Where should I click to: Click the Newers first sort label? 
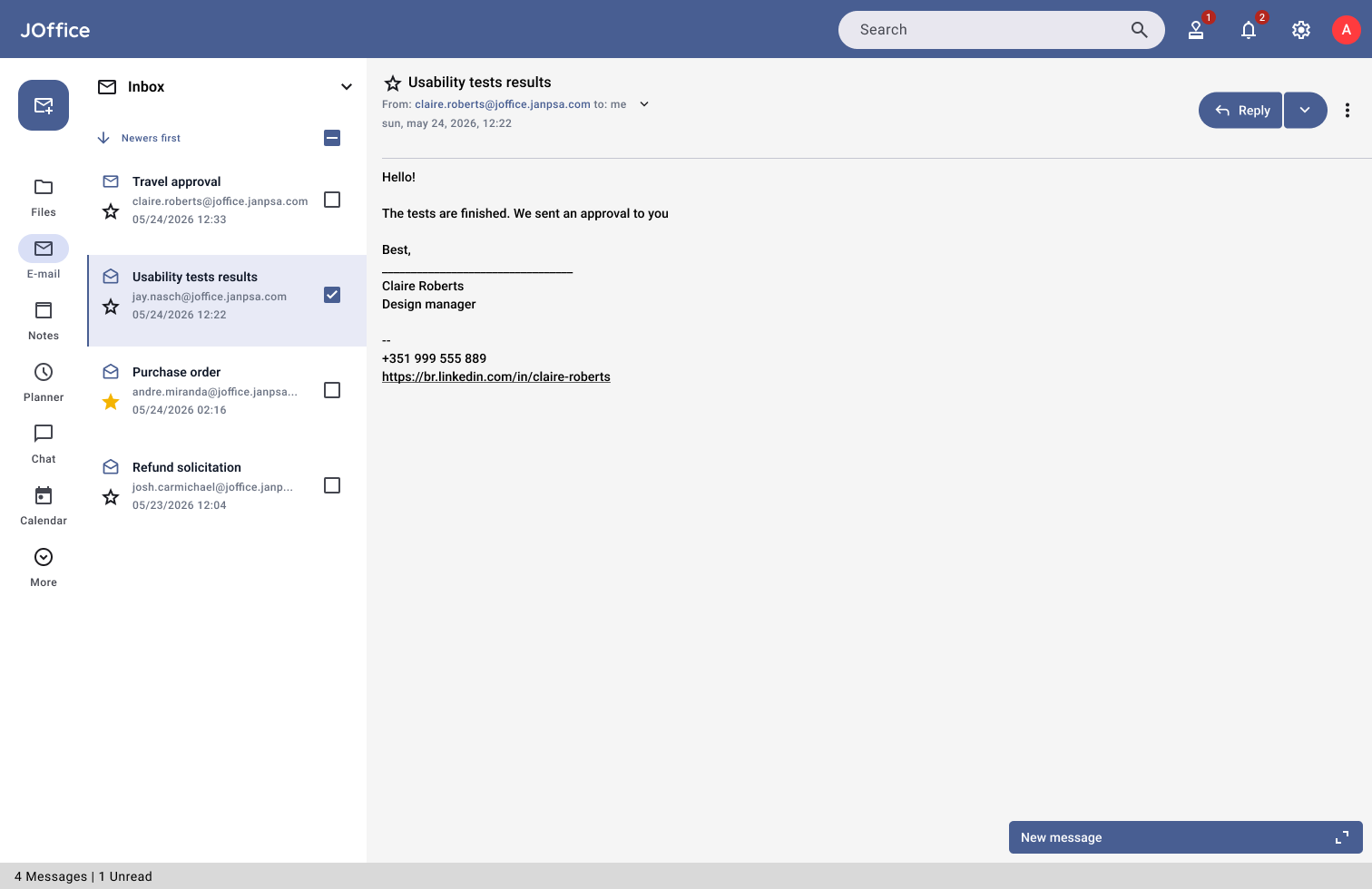[x=151, y=138]
